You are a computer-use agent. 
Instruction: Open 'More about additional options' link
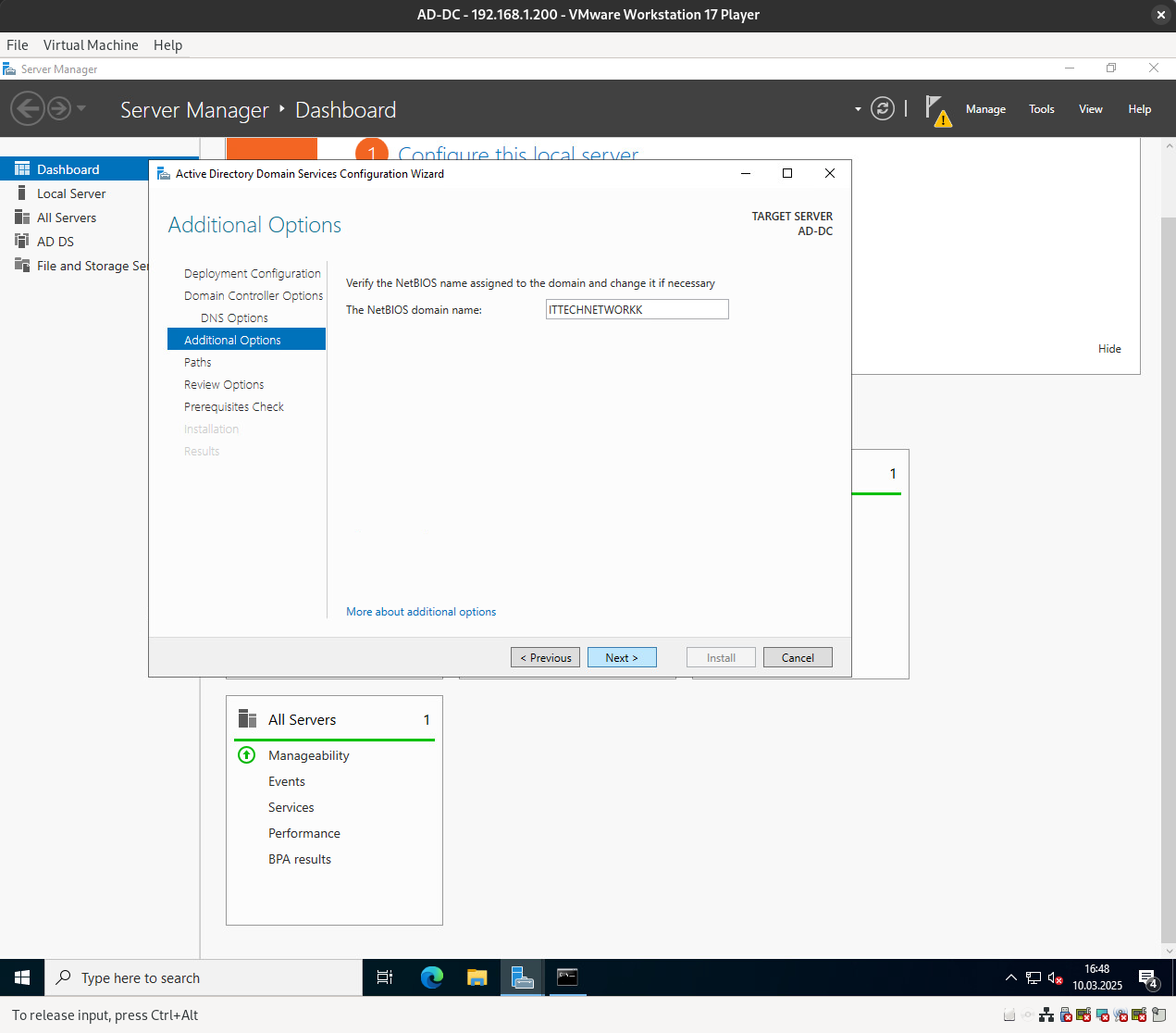[421, 612]
